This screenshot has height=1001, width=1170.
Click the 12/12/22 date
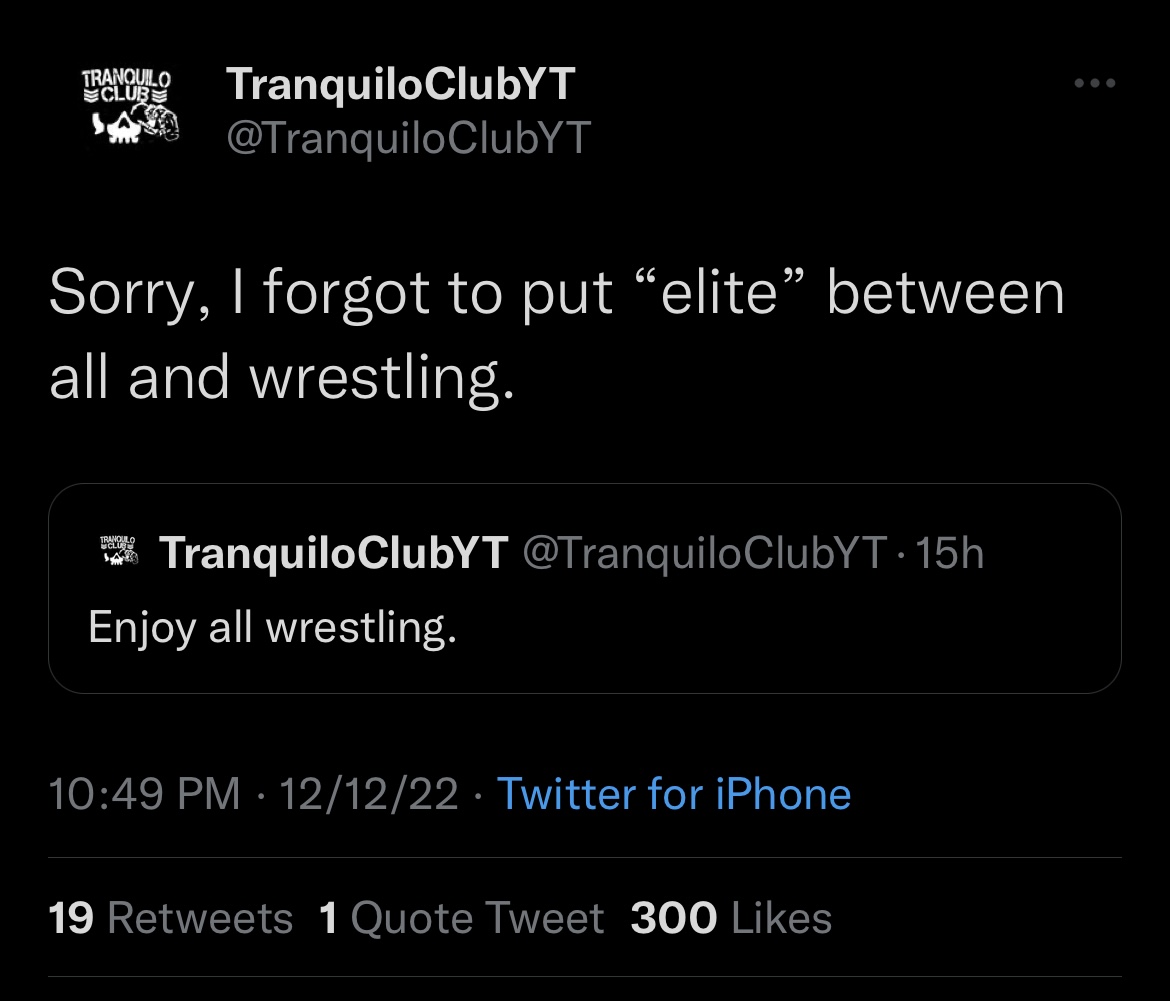(369, 794)
